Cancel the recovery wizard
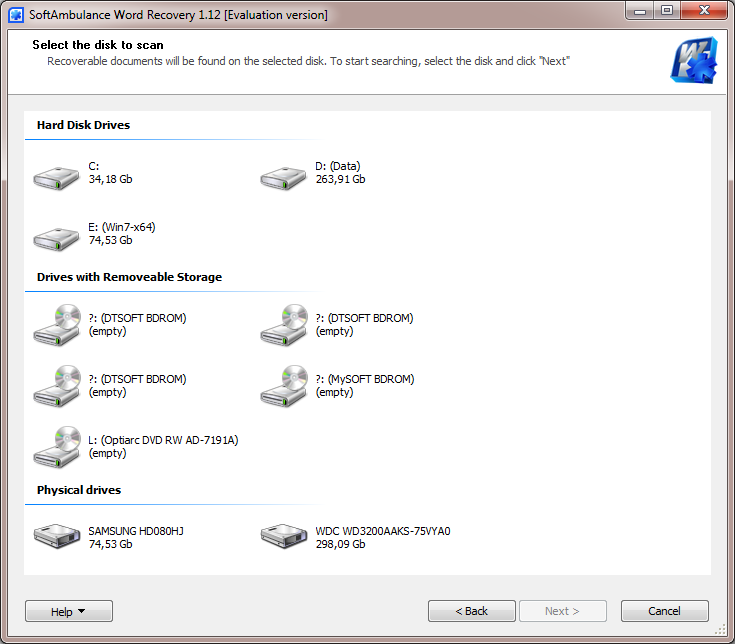This screenshot has height=644, width=735. [664, 611]
